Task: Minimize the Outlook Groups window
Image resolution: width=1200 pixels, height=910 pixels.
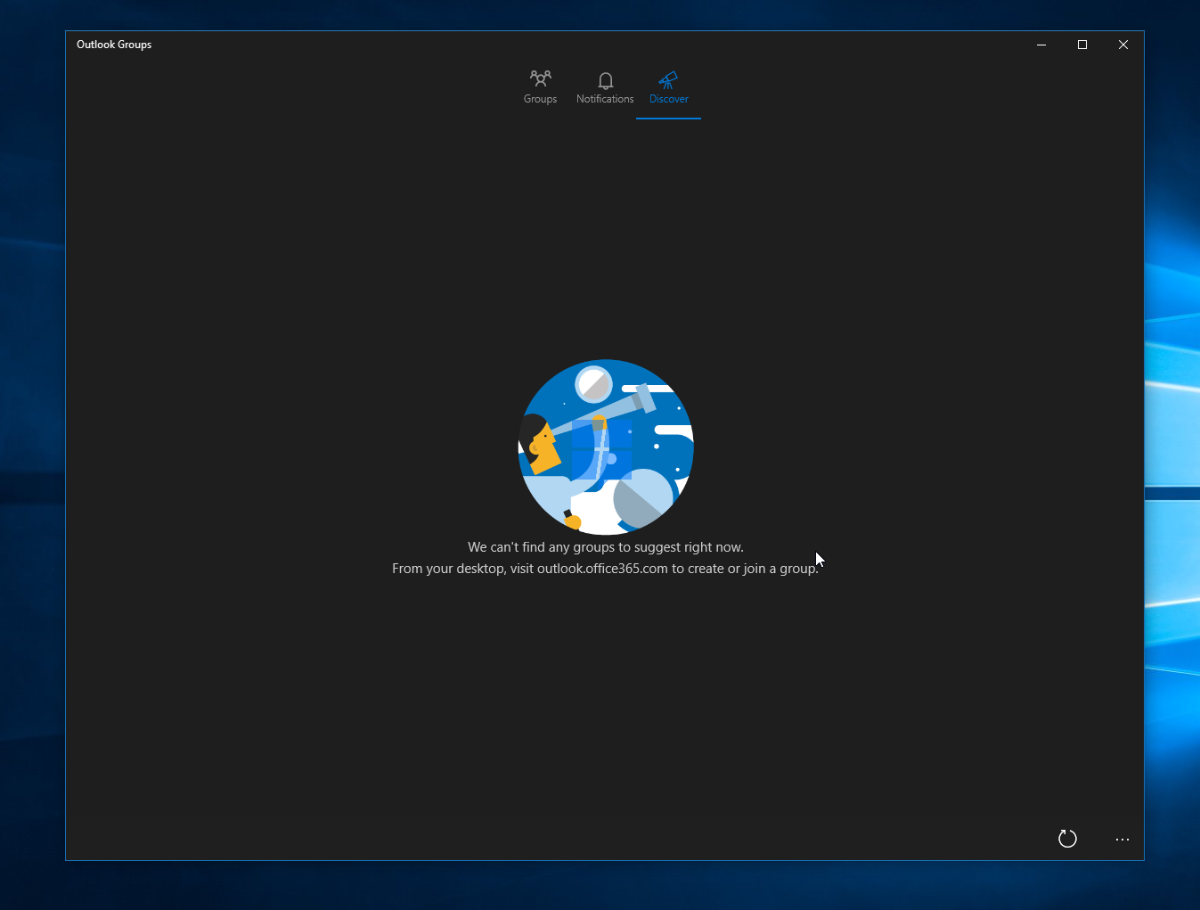Action: pos(1041,45)
